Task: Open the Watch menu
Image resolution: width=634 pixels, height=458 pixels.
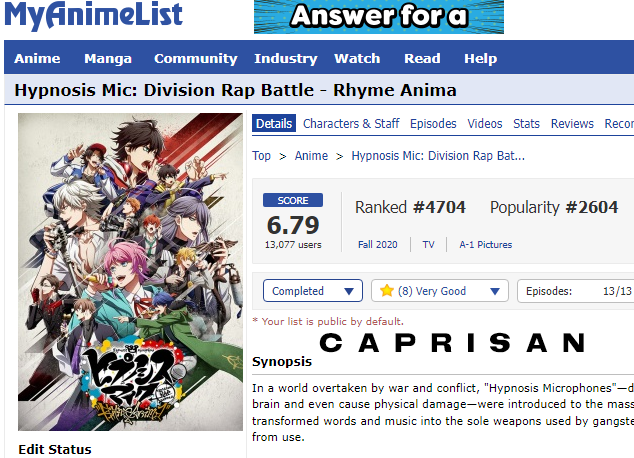Action: pos(357,58)
